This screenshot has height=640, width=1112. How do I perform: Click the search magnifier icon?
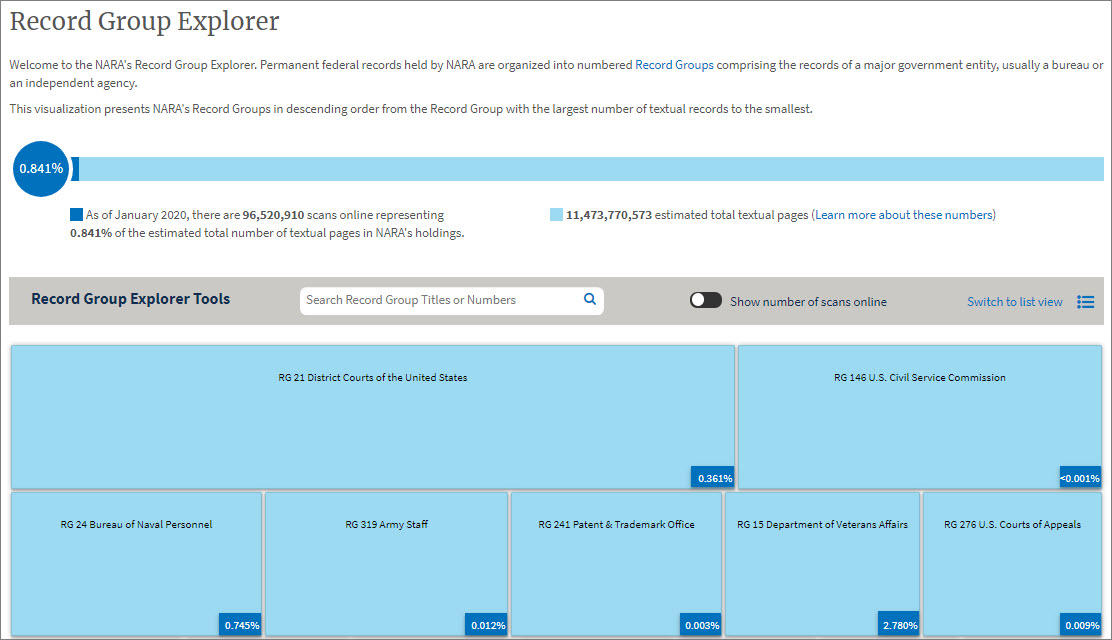coord(590,300)
